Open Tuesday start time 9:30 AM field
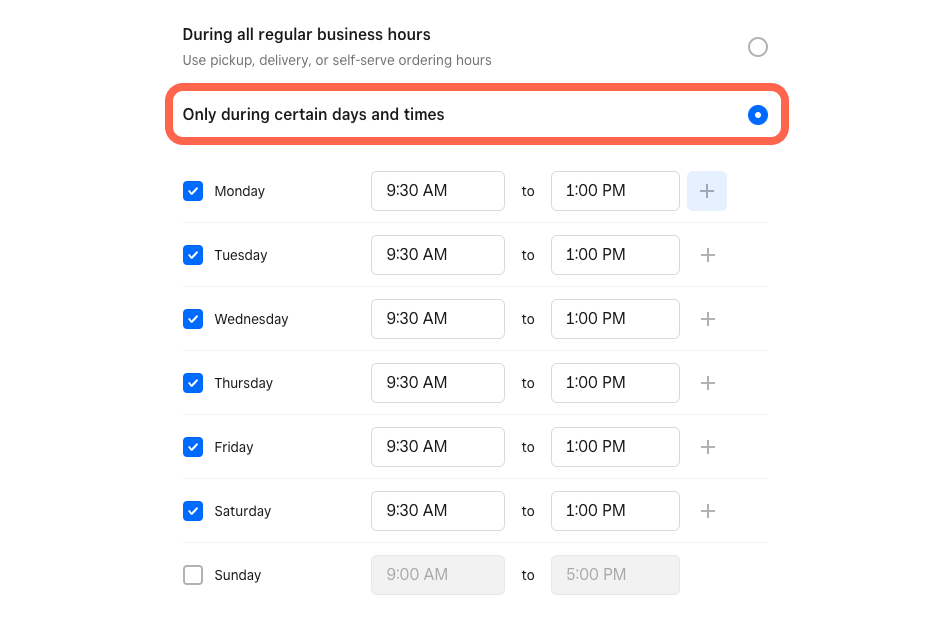This screenshot has width=940, height=620. (438, 255)
